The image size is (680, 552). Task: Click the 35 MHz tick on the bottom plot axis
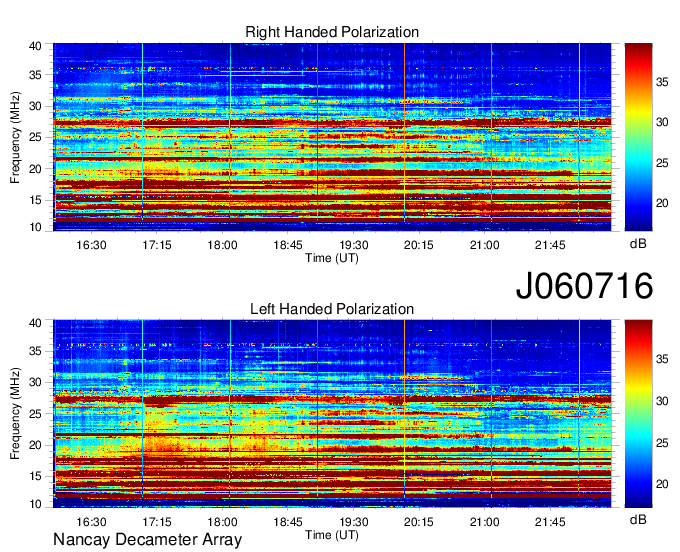35,351
